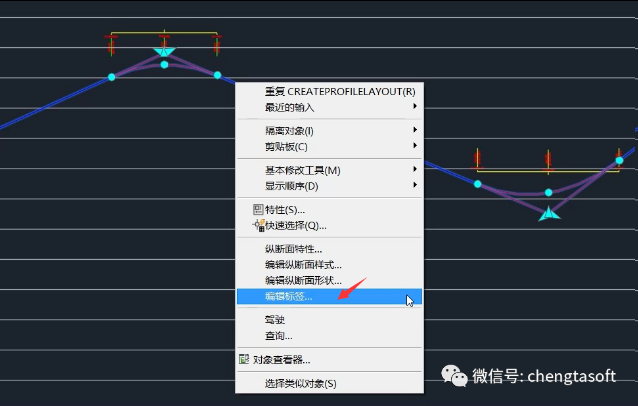Screen dimensions: 638x406
Task: Open 基本修改工具(M) submenu
Action: 329,170
